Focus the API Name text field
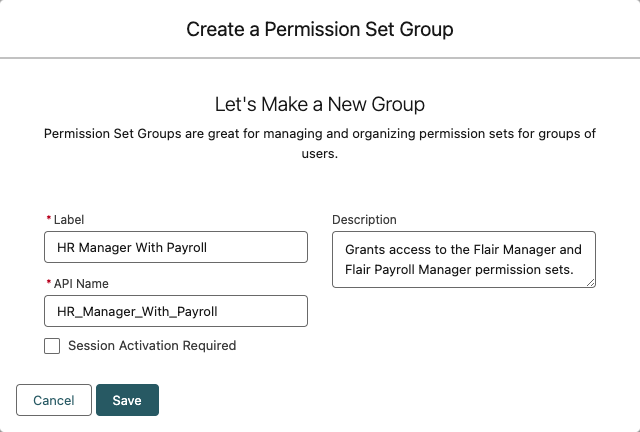640x432 pixels. pos(176,311)
